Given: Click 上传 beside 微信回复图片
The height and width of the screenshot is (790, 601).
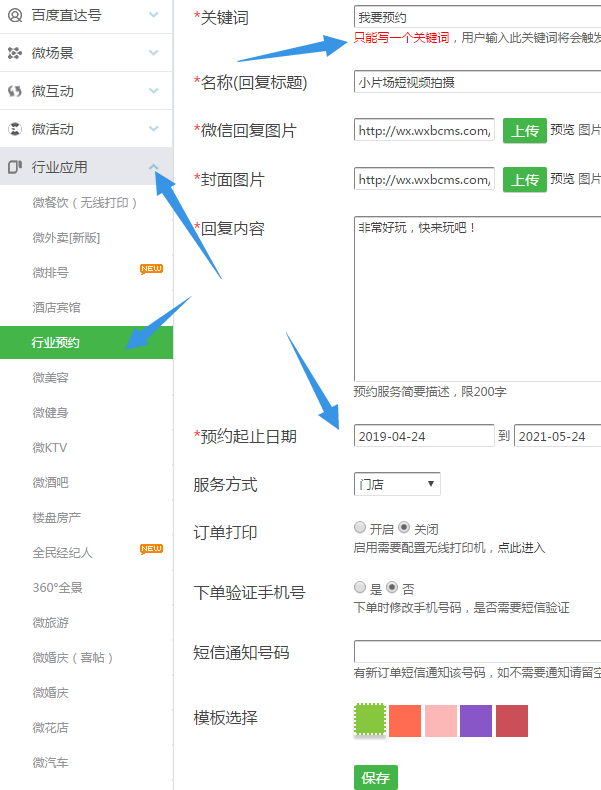Looking at the screenshot, I should (525, 131).
